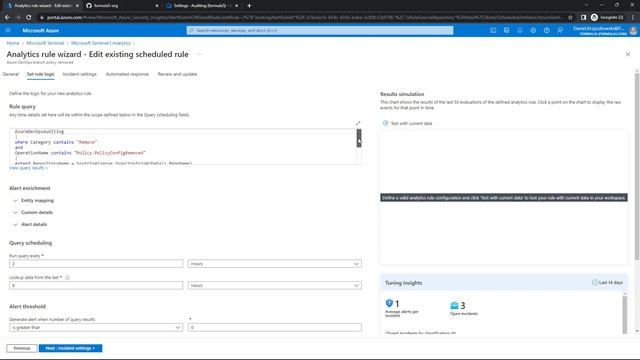Click the open incidents briefcase icon
The height and width of the screenshot is (360, 640).
point(454,305)
